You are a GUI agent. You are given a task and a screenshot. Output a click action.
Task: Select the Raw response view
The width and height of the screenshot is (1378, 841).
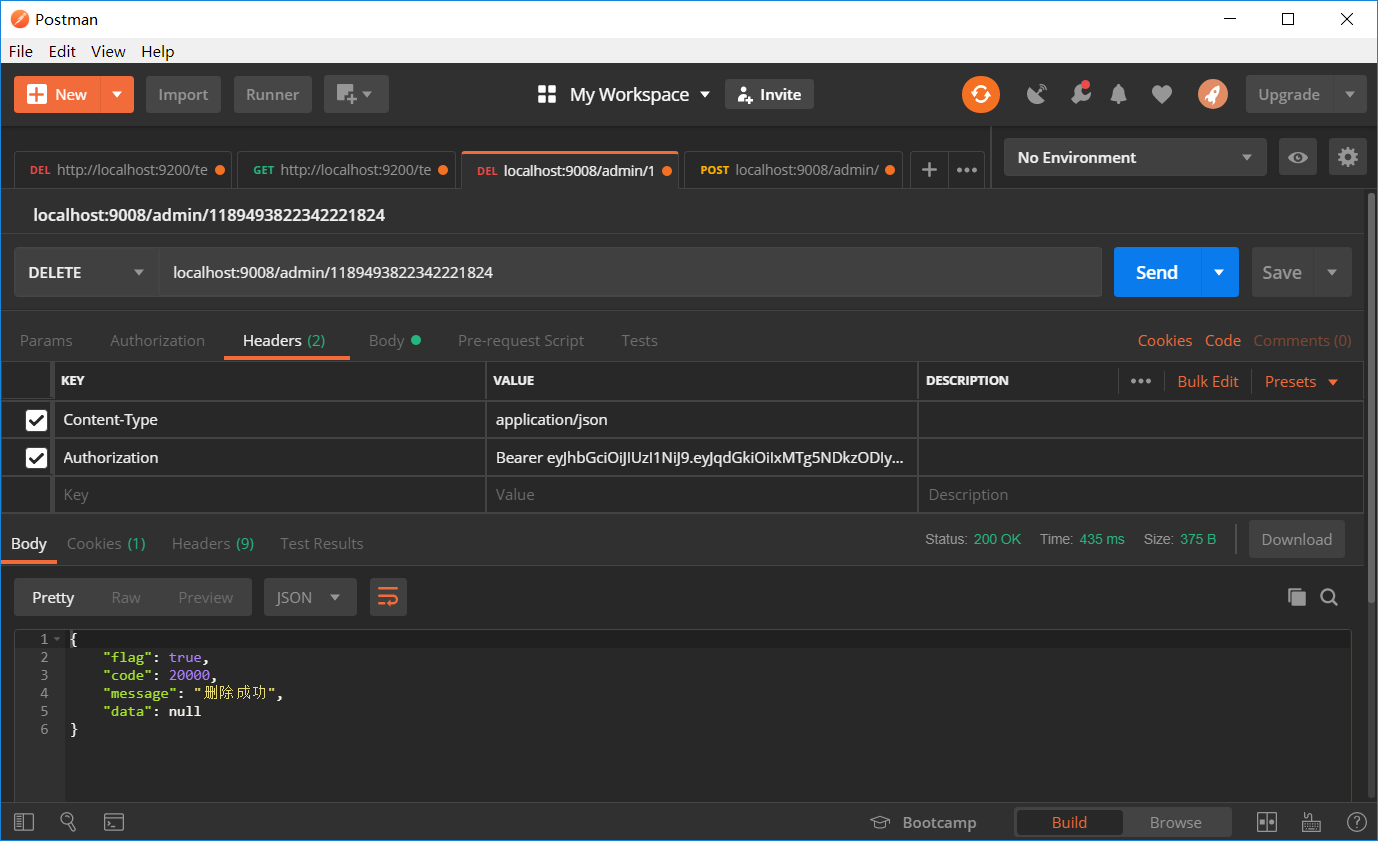click(126, 597)
